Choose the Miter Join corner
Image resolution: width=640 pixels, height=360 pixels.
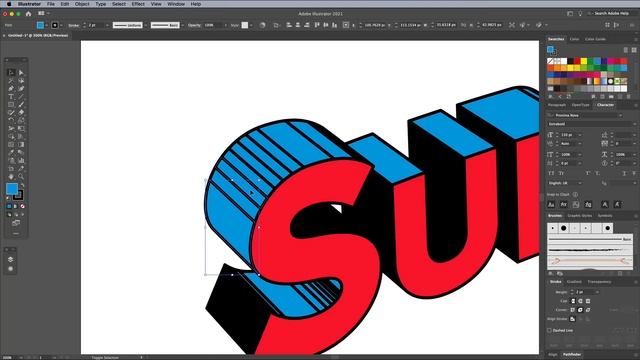pos(573,310)
